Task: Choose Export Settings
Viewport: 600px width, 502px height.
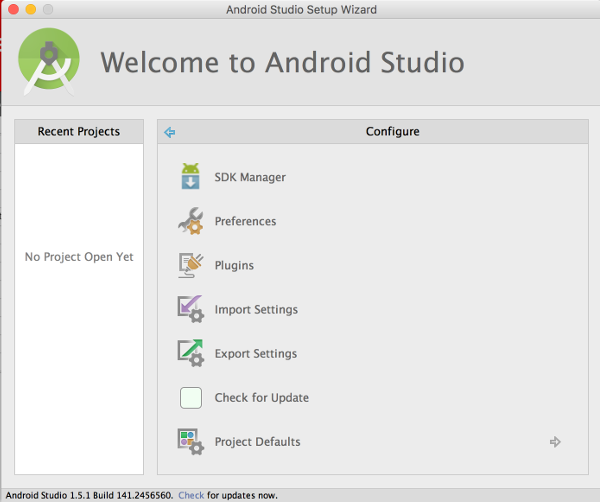Action: [256, 354]
